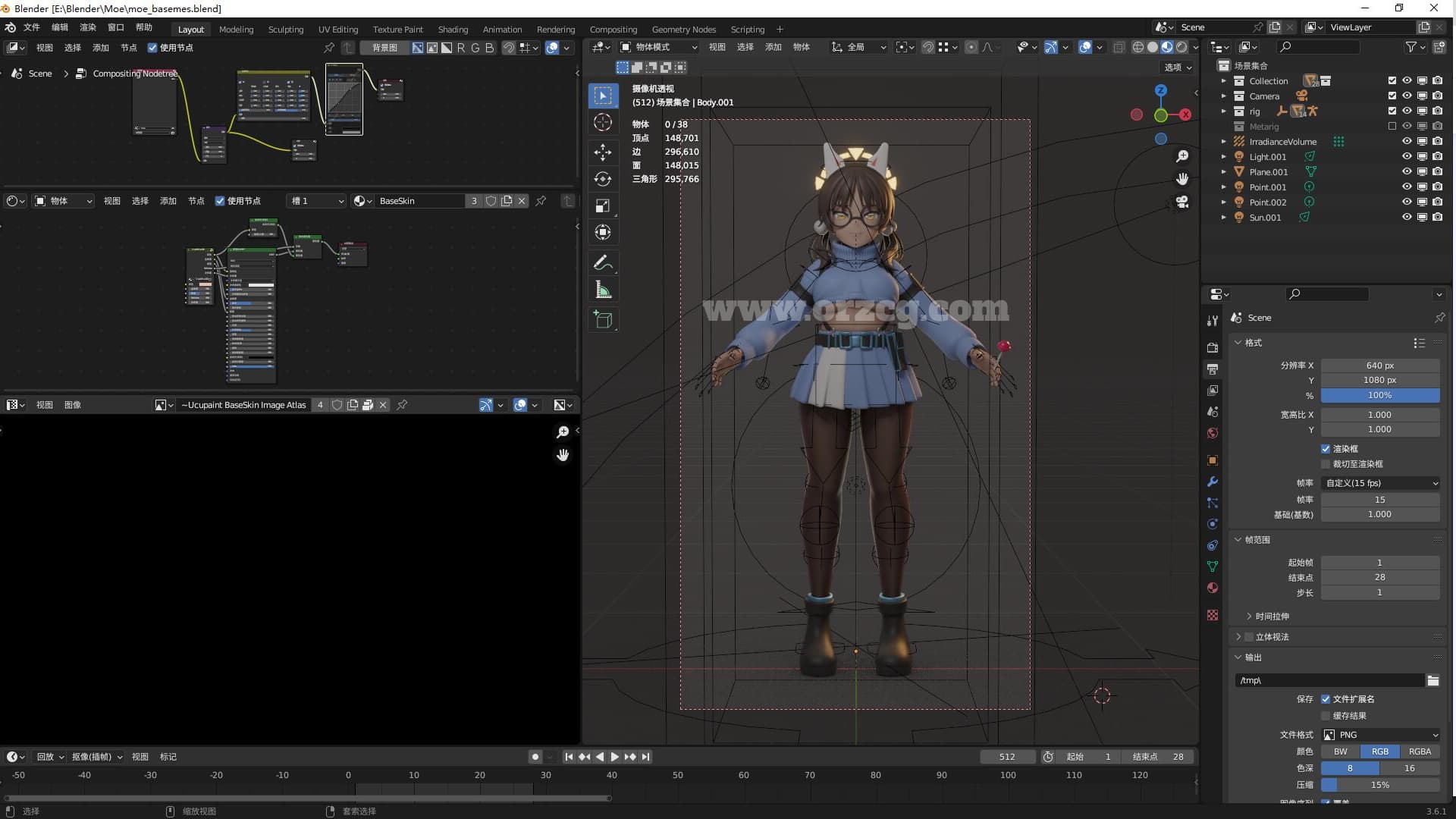Open the frame rate custom 15 fps dropdown
The image size is (1456, 819).
tap(1380, 483)
